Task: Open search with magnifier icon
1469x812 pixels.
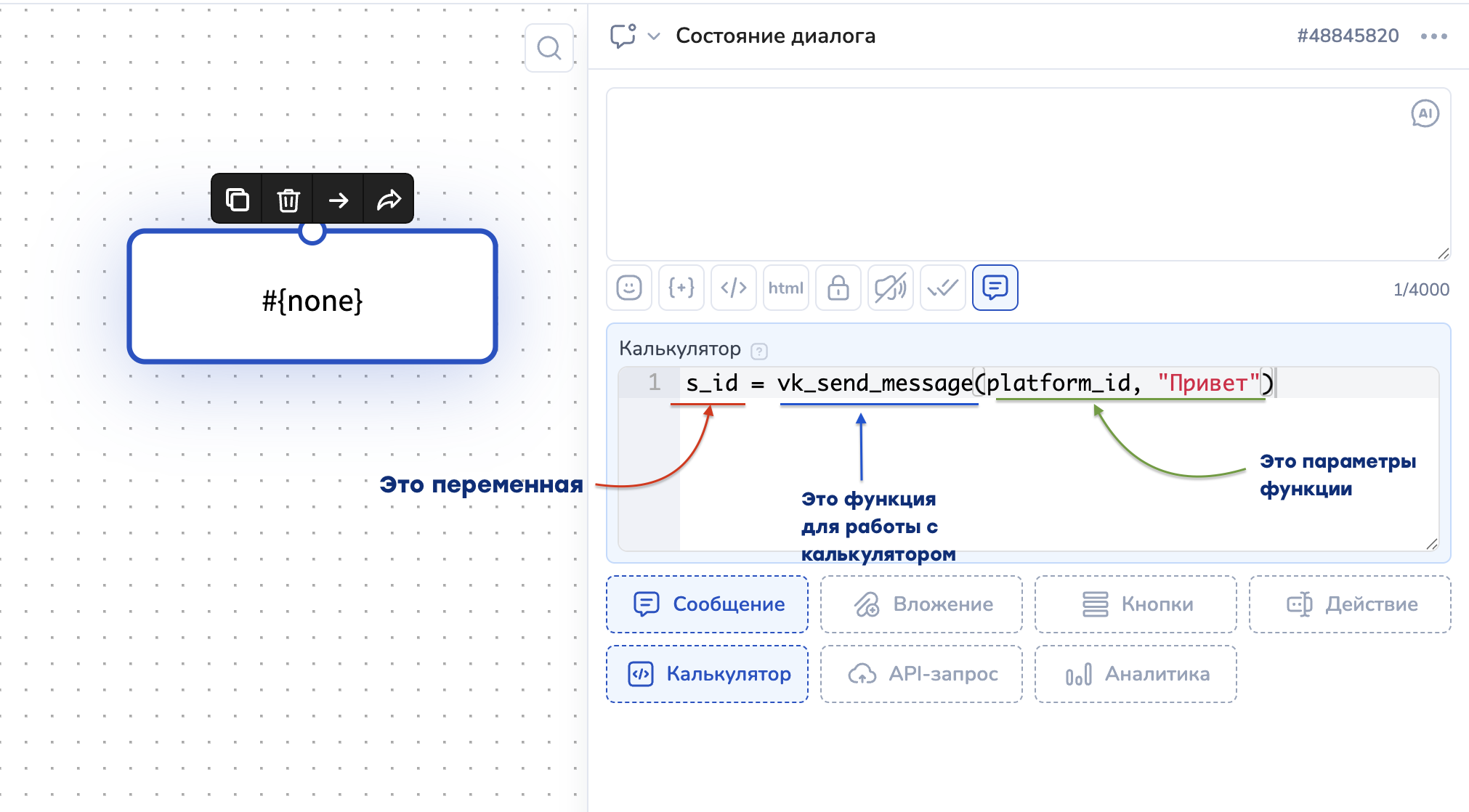Action: pyautogui.click(x=549, y=48)
